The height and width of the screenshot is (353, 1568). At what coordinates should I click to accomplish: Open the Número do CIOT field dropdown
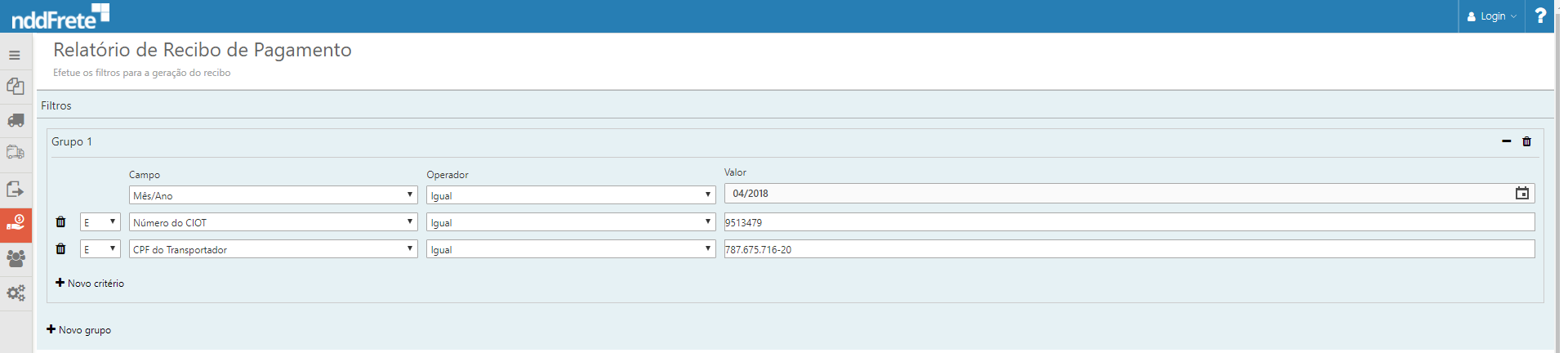[x=274, y=222]
